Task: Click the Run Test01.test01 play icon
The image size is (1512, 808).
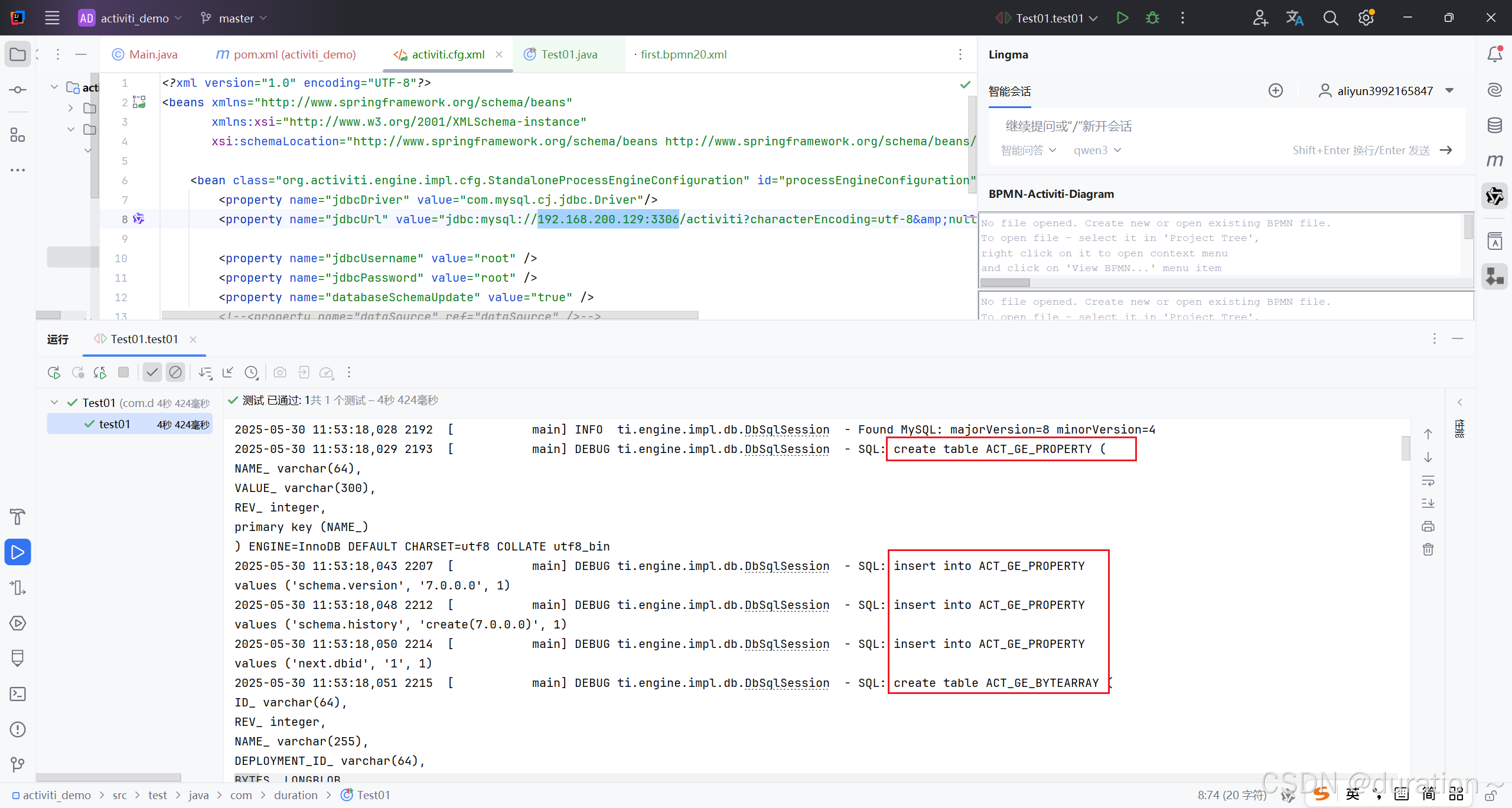Action: point(1122,18)
